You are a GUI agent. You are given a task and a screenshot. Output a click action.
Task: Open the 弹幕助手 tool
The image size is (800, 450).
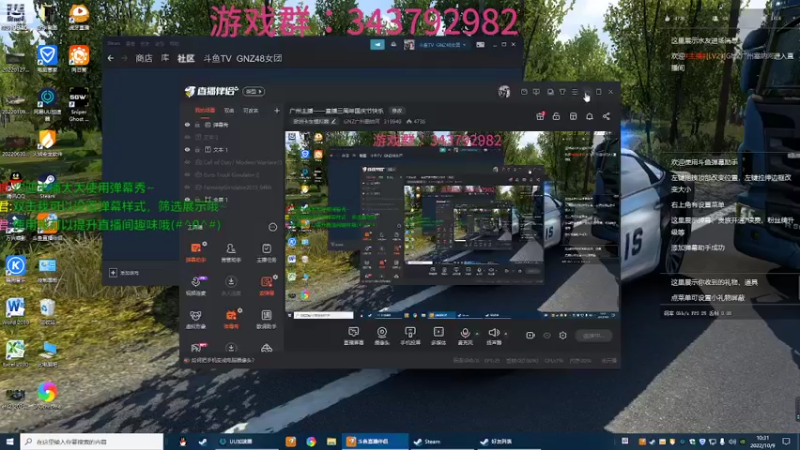195,252
